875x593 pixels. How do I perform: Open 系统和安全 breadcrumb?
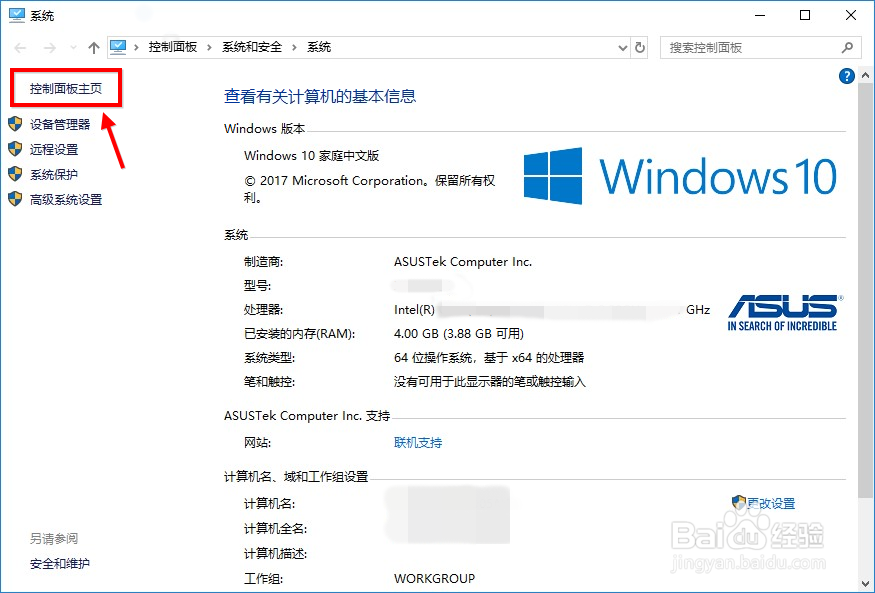252,47
